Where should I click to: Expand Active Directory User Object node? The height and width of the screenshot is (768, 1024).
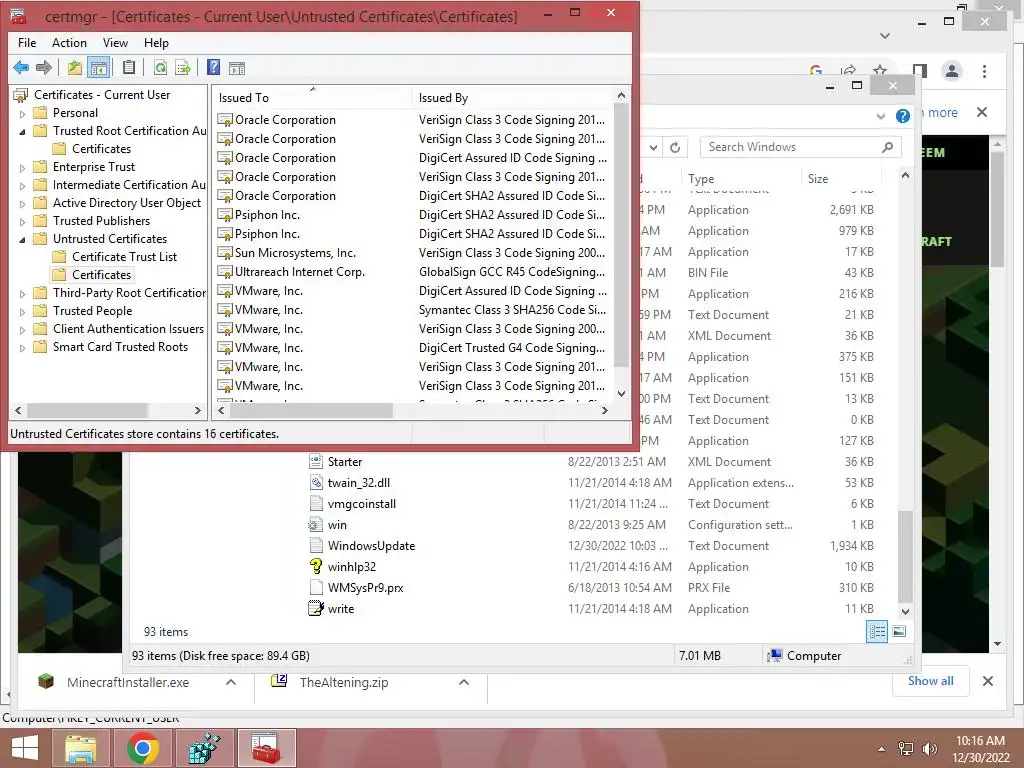[x=22, y=204]
